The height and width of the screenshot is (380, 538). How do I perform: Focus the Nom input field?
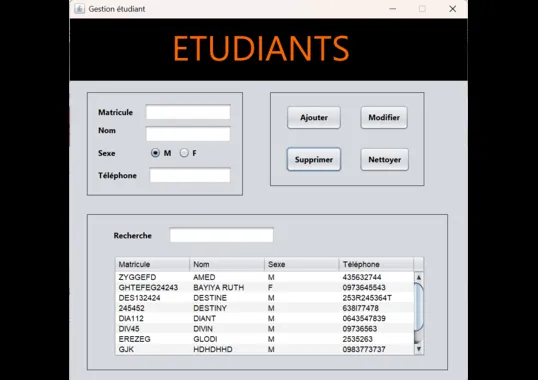tap(188, 134)
